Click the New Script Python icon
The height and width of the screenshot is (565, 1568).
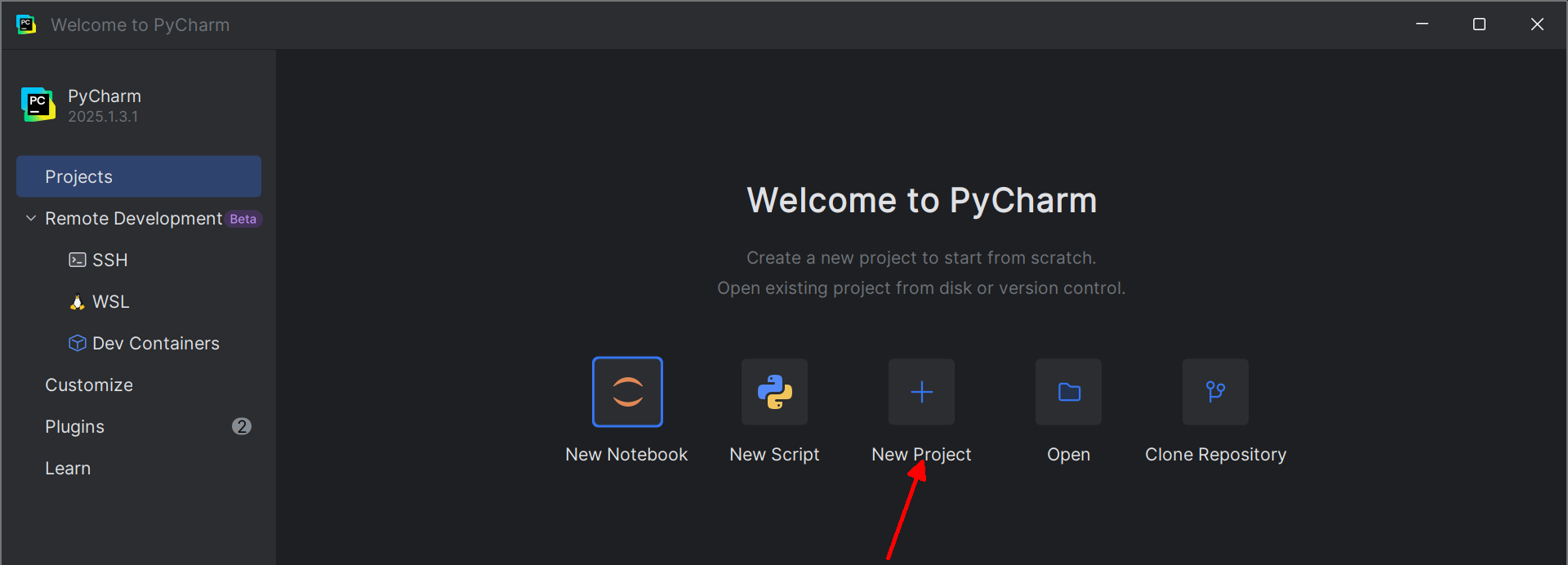tap(774, 392)
